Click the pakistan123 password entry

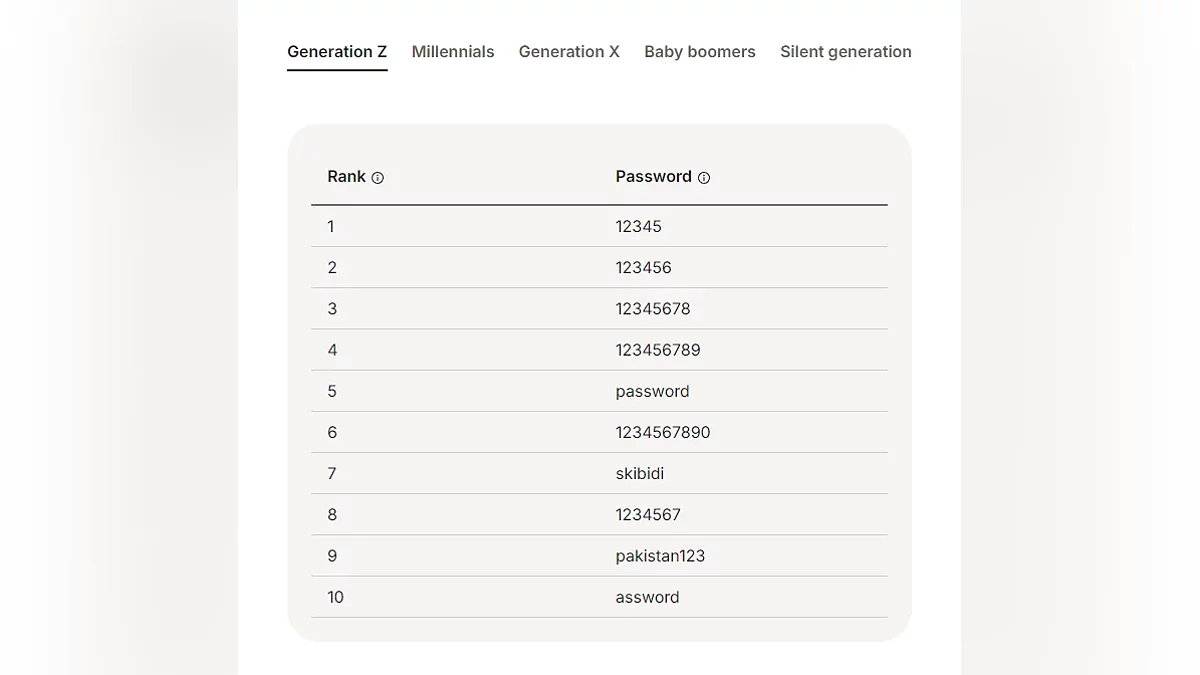[660, 556]
